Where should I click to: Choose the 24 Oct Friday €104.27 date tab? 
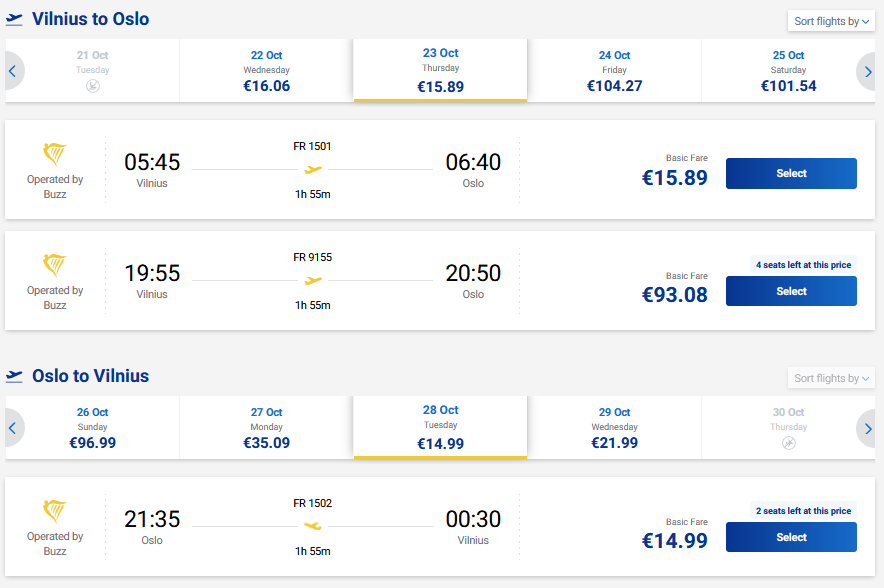coord(614,71)
